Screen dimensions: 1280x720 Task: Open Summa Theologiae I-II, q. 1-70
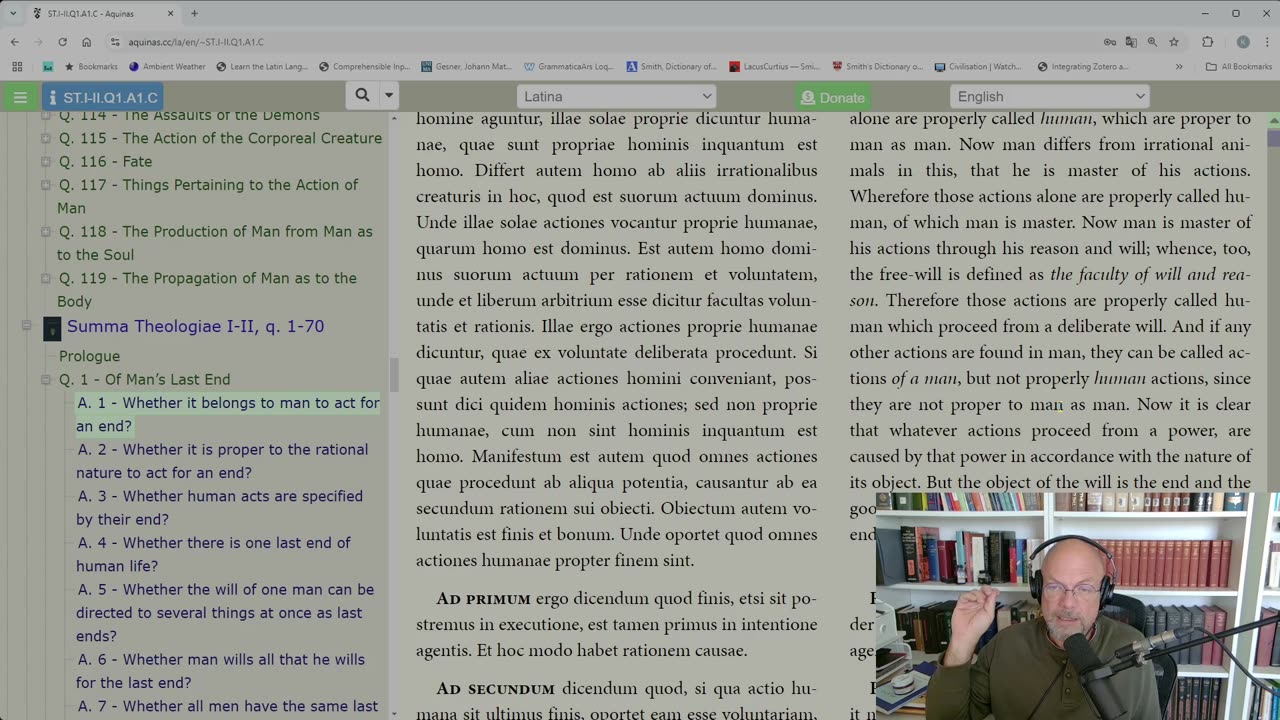[x=195, y=326]
